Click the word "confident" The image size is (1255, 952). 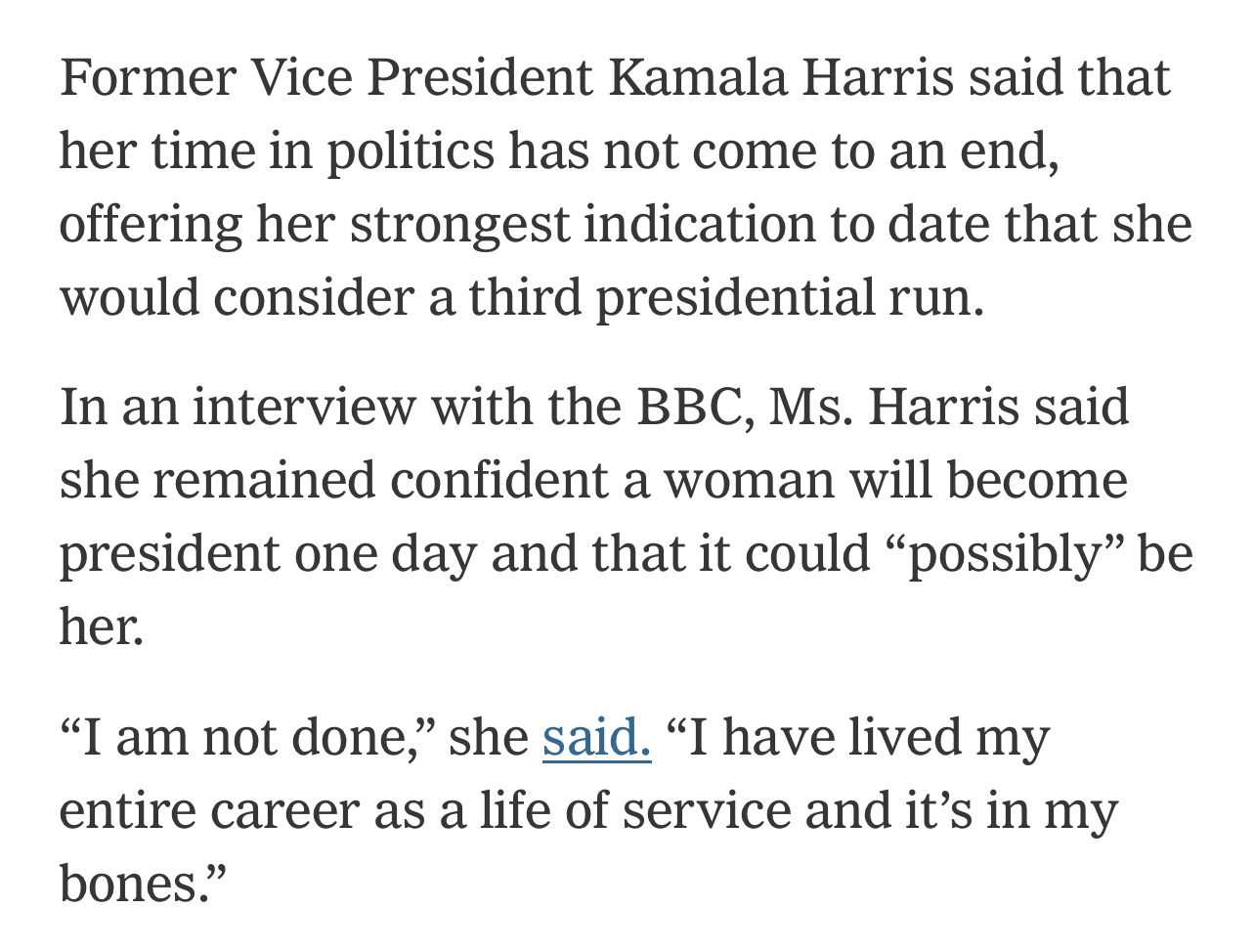[499, 480]
